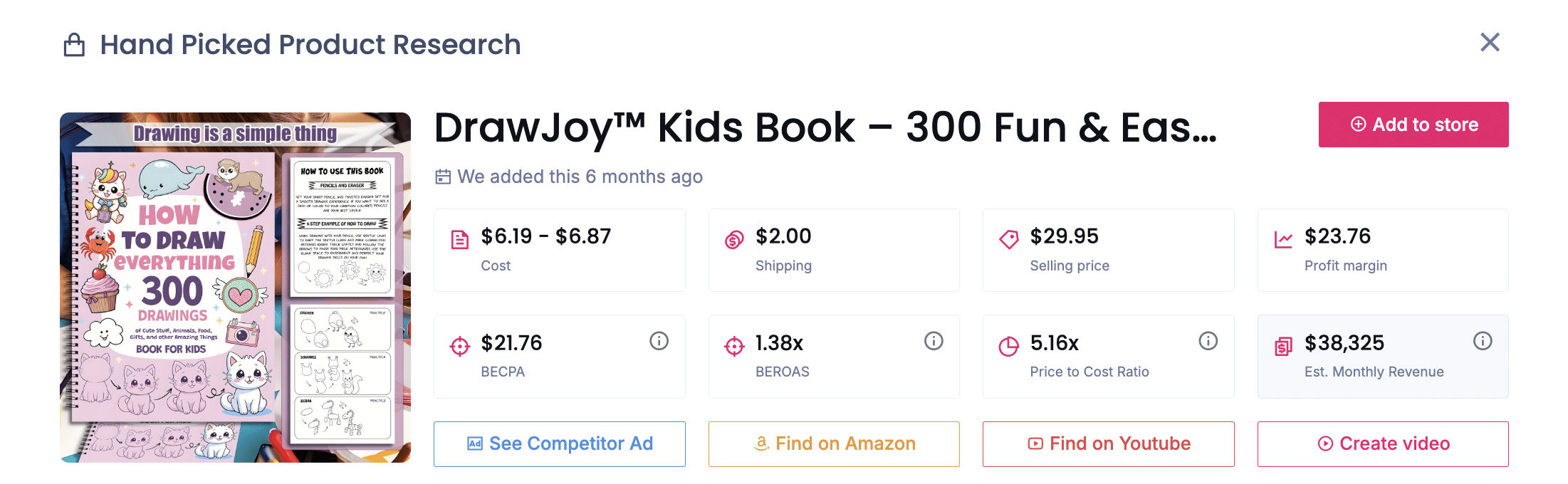Open See Competitor Ad
The height and width of the screenshot is (484, 1568).
coord(559,443)
